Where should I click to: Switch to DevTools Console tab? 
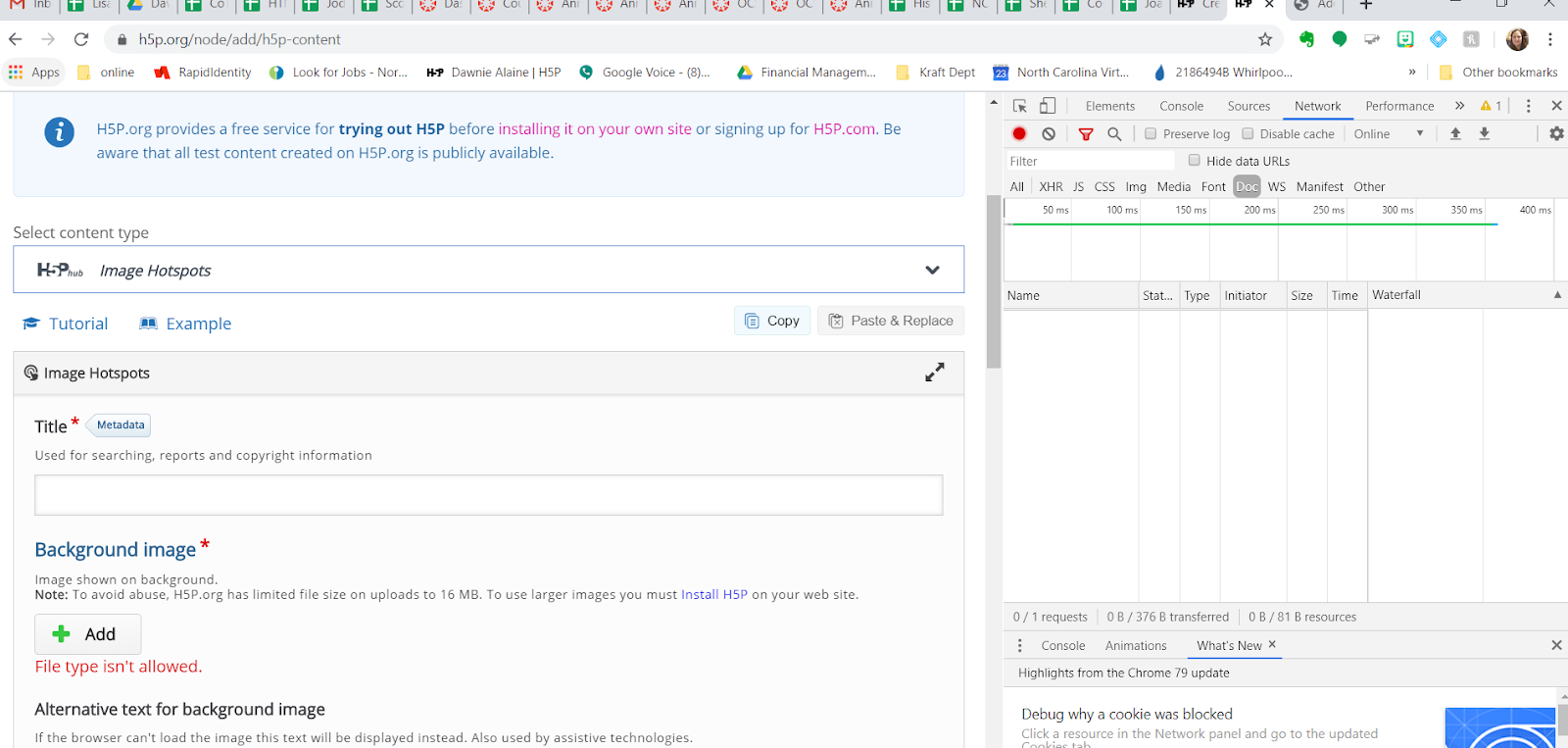click(x=1181, y=106)
